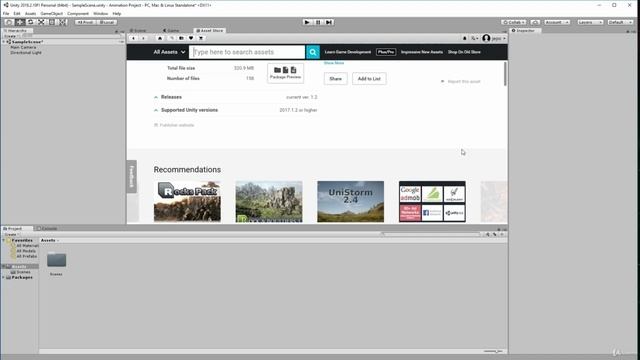
Task: Click the Plus/Pro button
Action: tap(386, 52)
